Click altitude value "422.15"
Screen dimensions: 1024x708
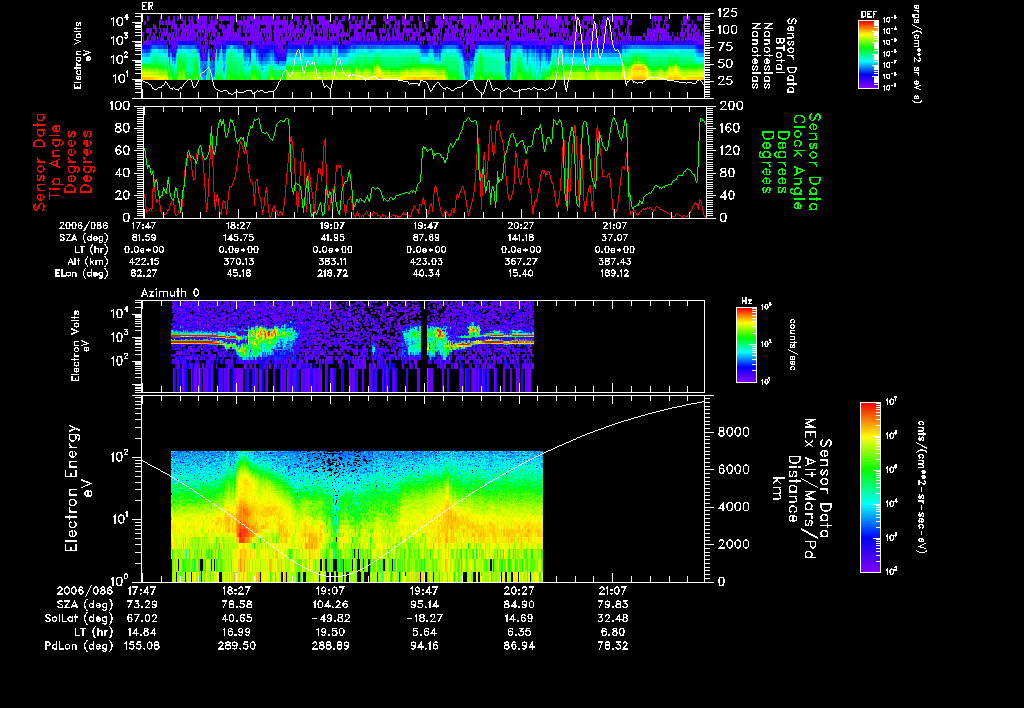click(144, 261)
